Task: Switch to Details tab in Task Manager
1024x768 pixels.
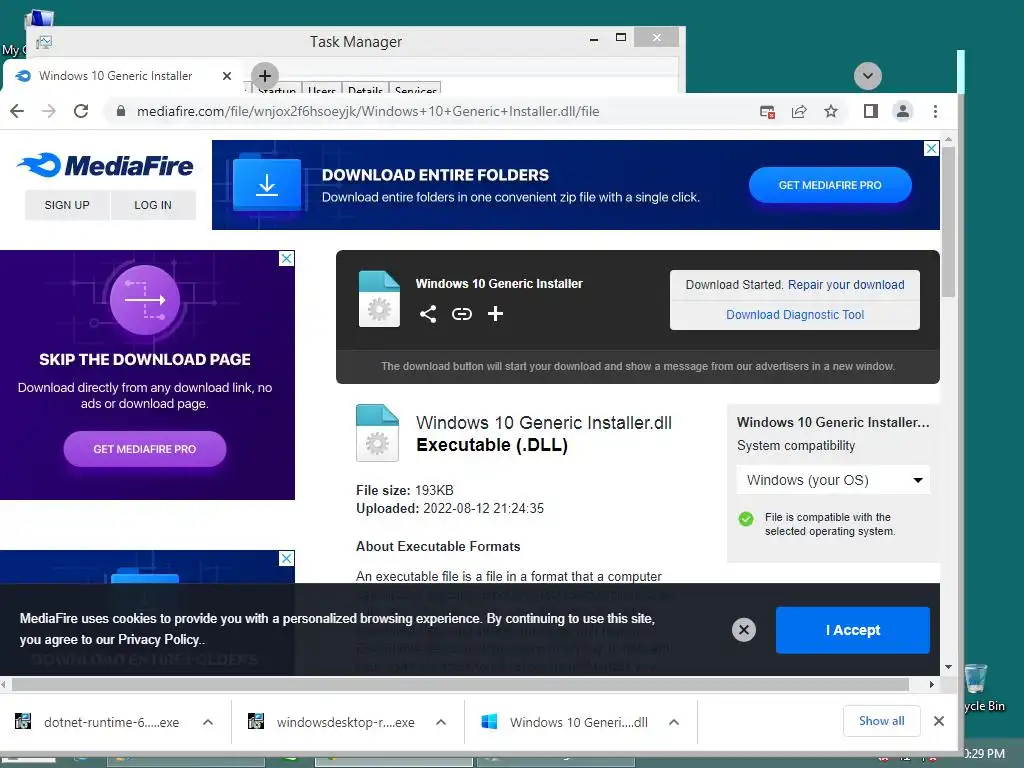Action: pos(365,89)
